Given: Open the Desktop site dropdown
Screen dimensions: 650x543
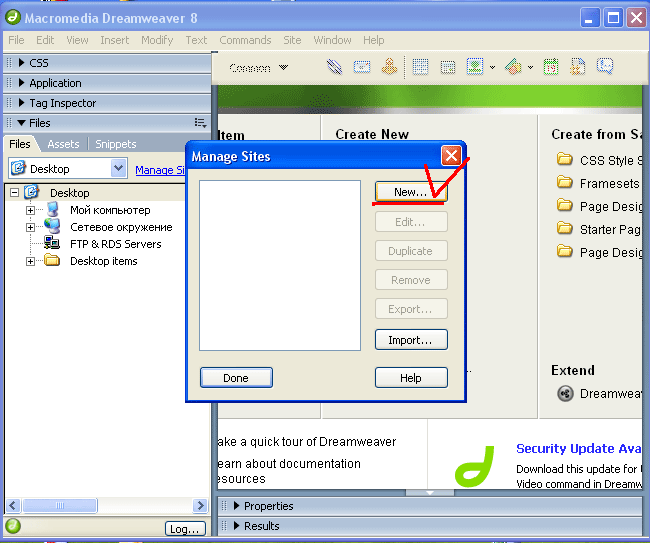Looking at the screenshot, I should pos(119,168).
